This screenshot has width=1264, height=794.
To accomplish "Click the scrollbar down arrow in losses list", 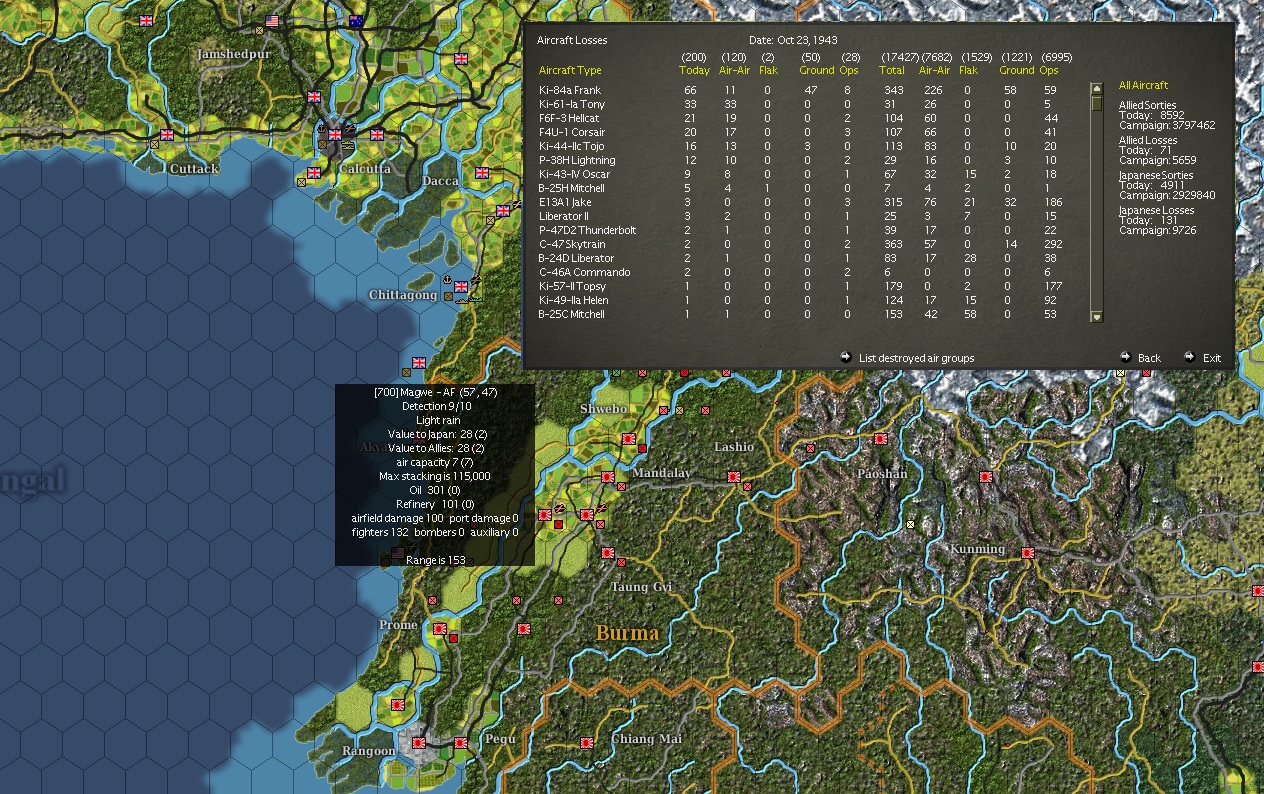I will click(1097, 317).
